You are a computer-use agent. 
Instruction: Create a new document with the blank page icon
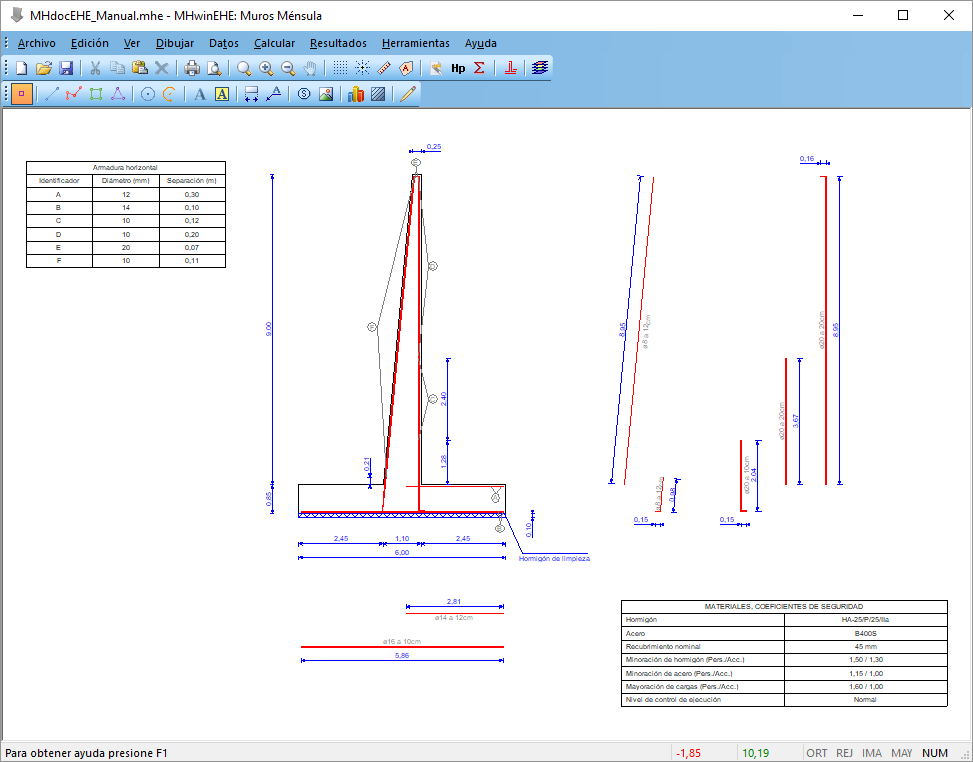pyautogui.click(x=22, y=68)
